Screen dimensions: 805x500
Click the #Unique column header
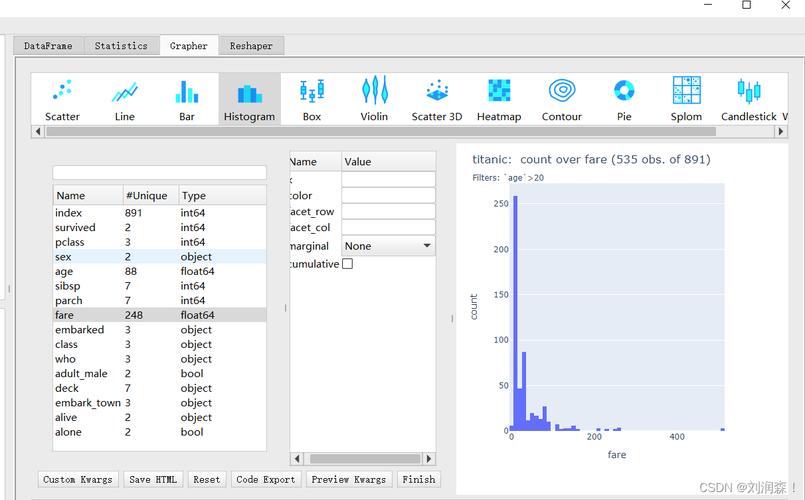click(x=150, y=196)
